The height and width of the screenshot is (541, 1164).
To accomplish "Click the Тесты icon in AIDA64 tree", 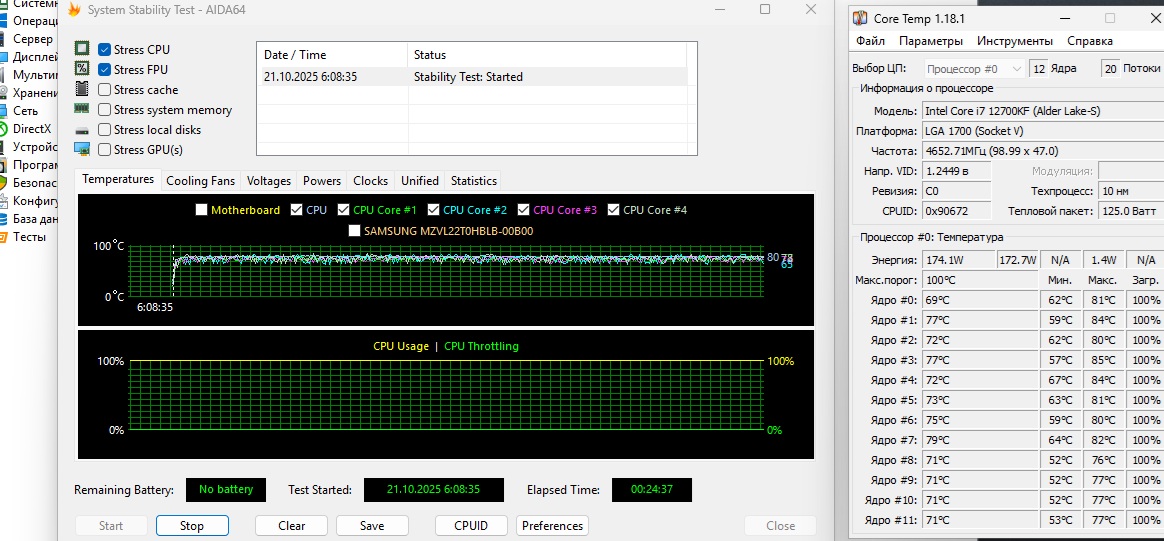I will (2, 237).
